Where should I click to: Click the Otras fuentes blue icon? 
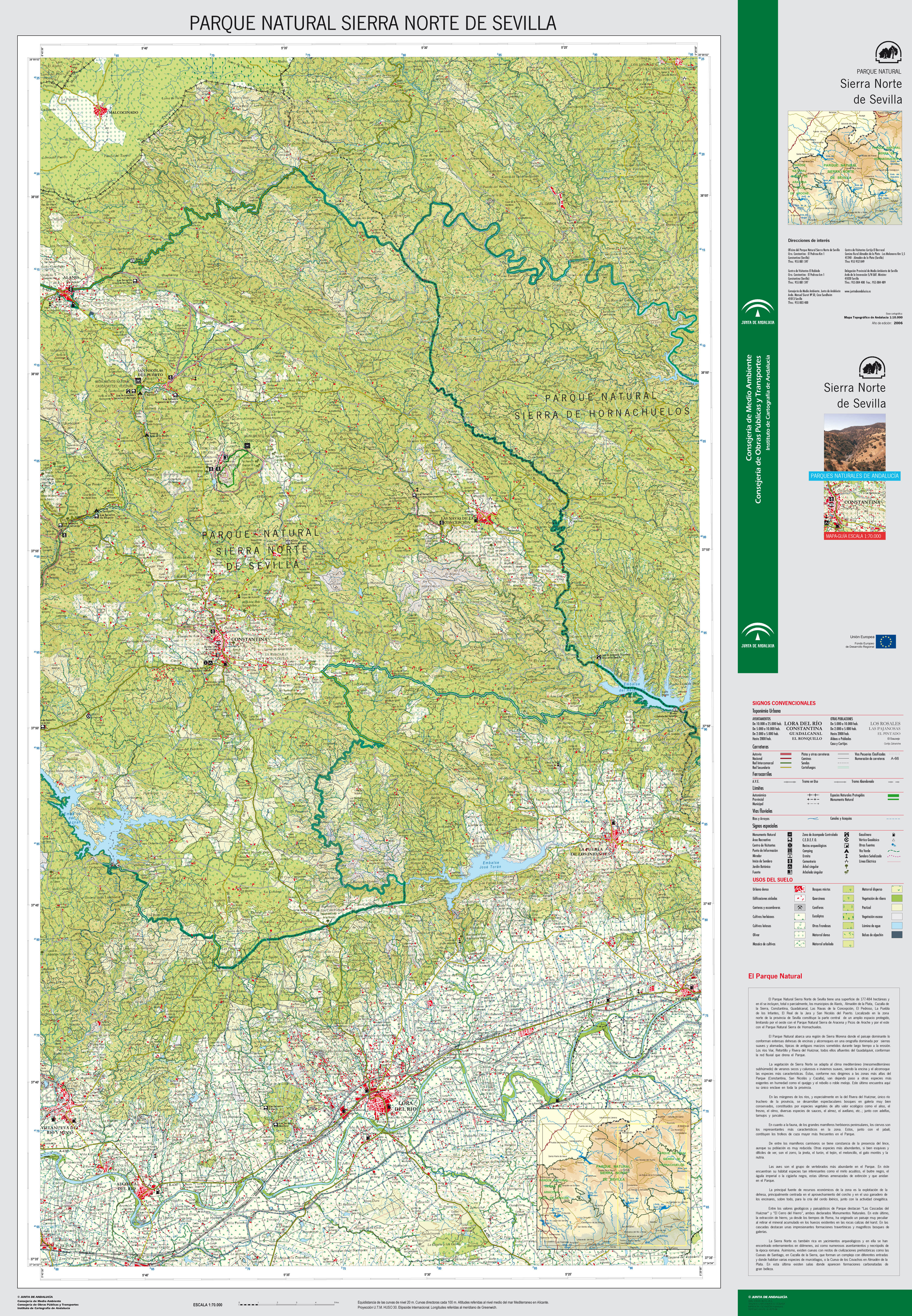tap(894, 845)
